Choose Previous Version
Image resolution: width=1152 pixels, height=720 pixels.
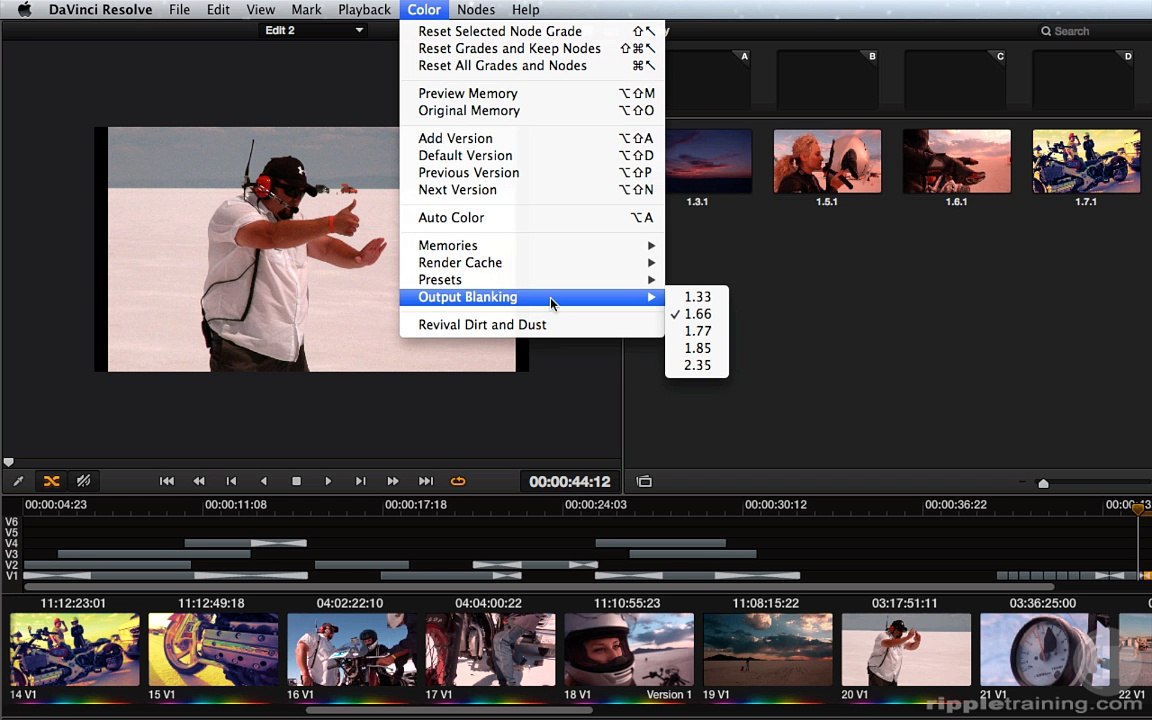(532, 173)
